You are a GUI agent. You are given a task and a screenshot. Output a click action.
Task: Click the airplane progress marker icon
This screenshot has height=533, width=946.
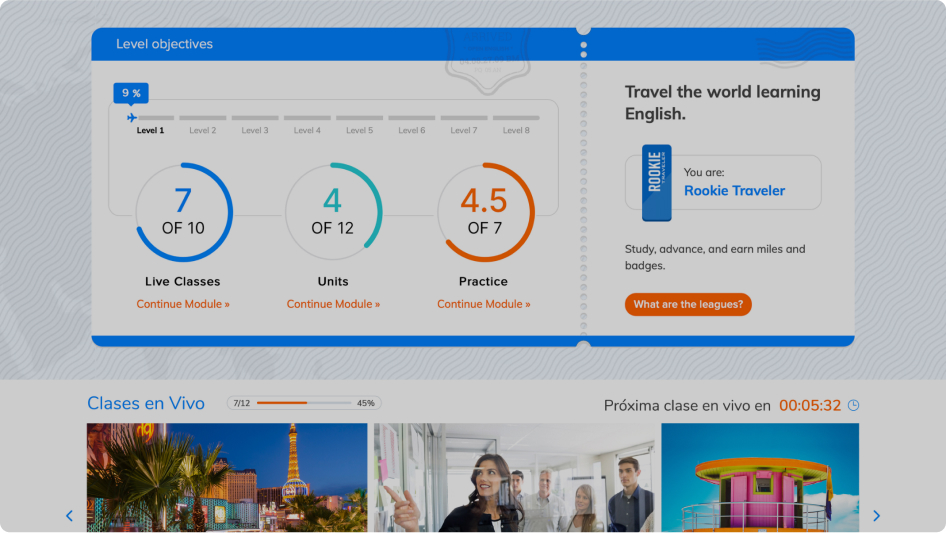pyautogui.click(x=132, y=118)
